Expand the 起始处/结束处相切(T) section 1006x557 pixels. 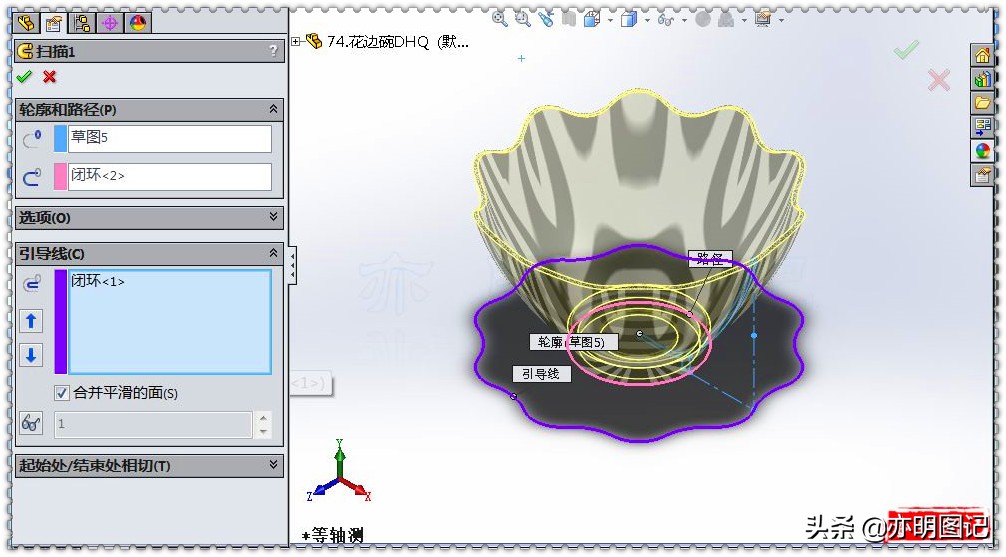tap(273, 465)
